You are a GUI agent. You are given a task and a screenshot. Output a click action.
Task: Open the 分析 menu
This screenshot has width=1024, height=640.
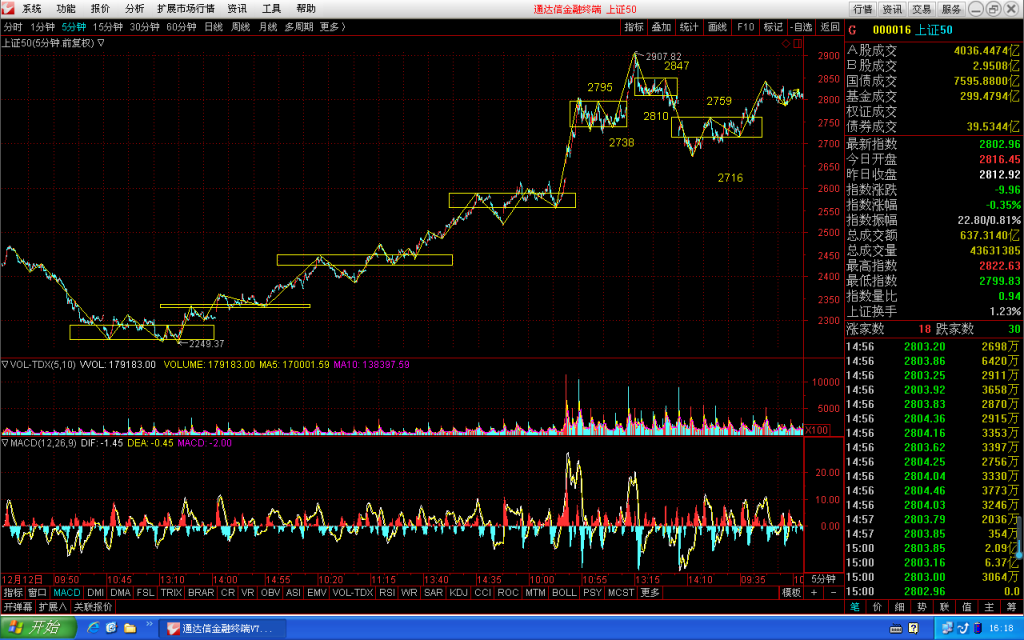135,8
